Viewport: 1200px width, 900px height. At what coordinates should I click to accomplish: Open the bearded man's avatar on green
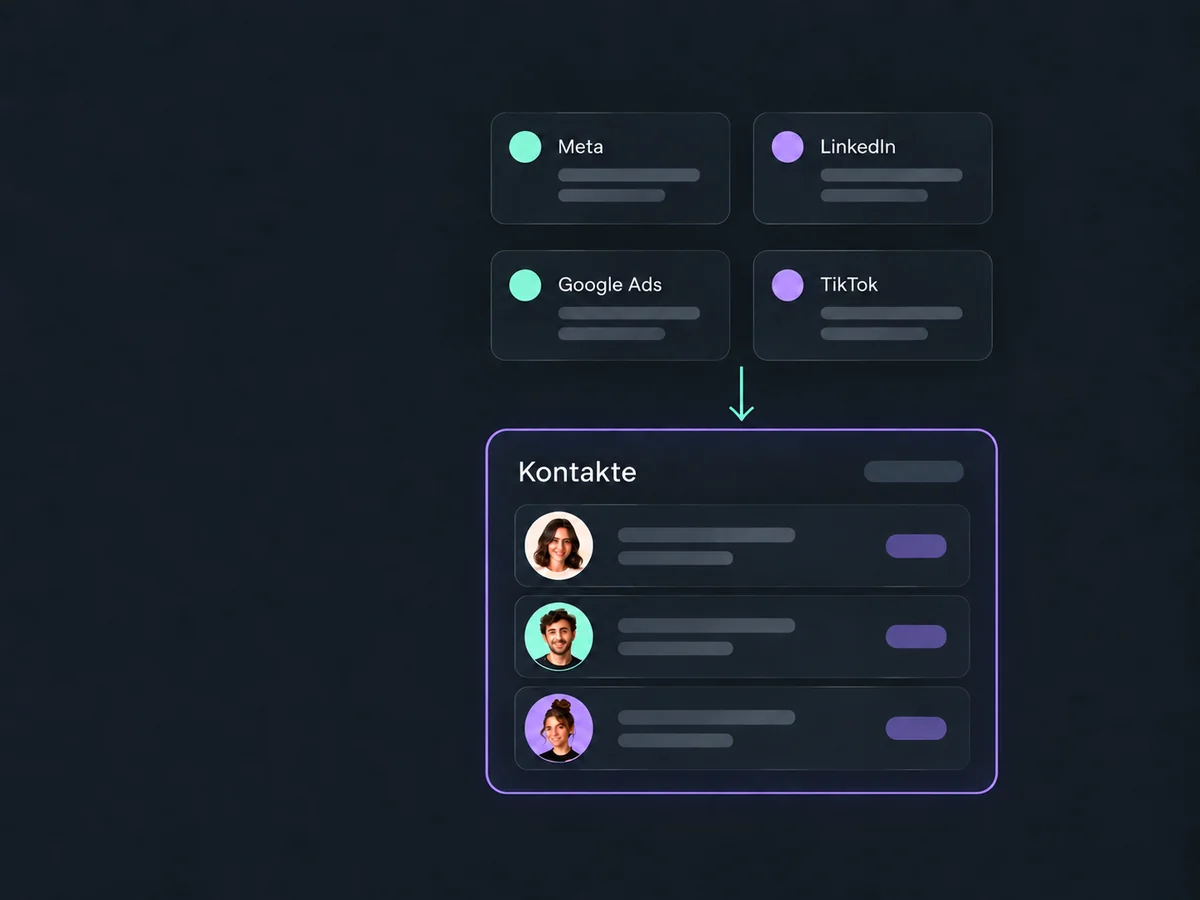point(559,637)
